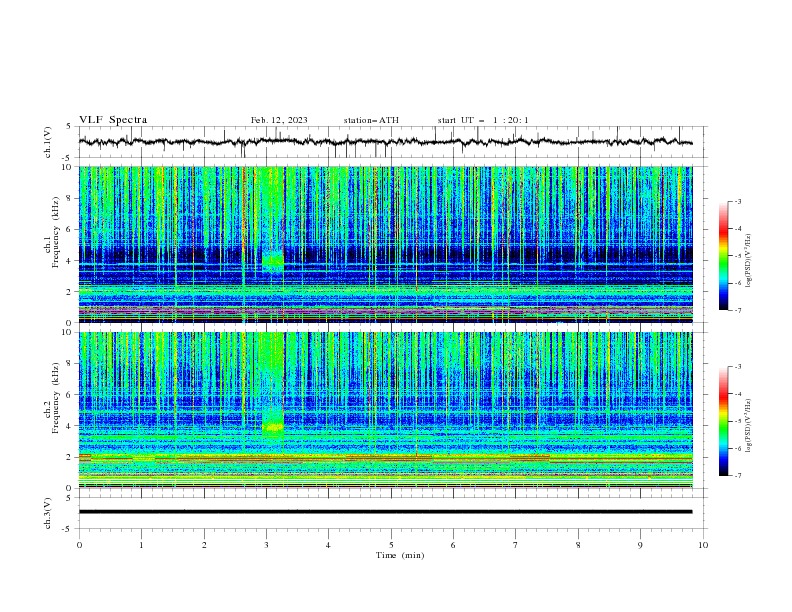Click the "7" tick on the time axis
Image resolution: width=792 pixels, height=612 pixels.
(x=516, y=545)
